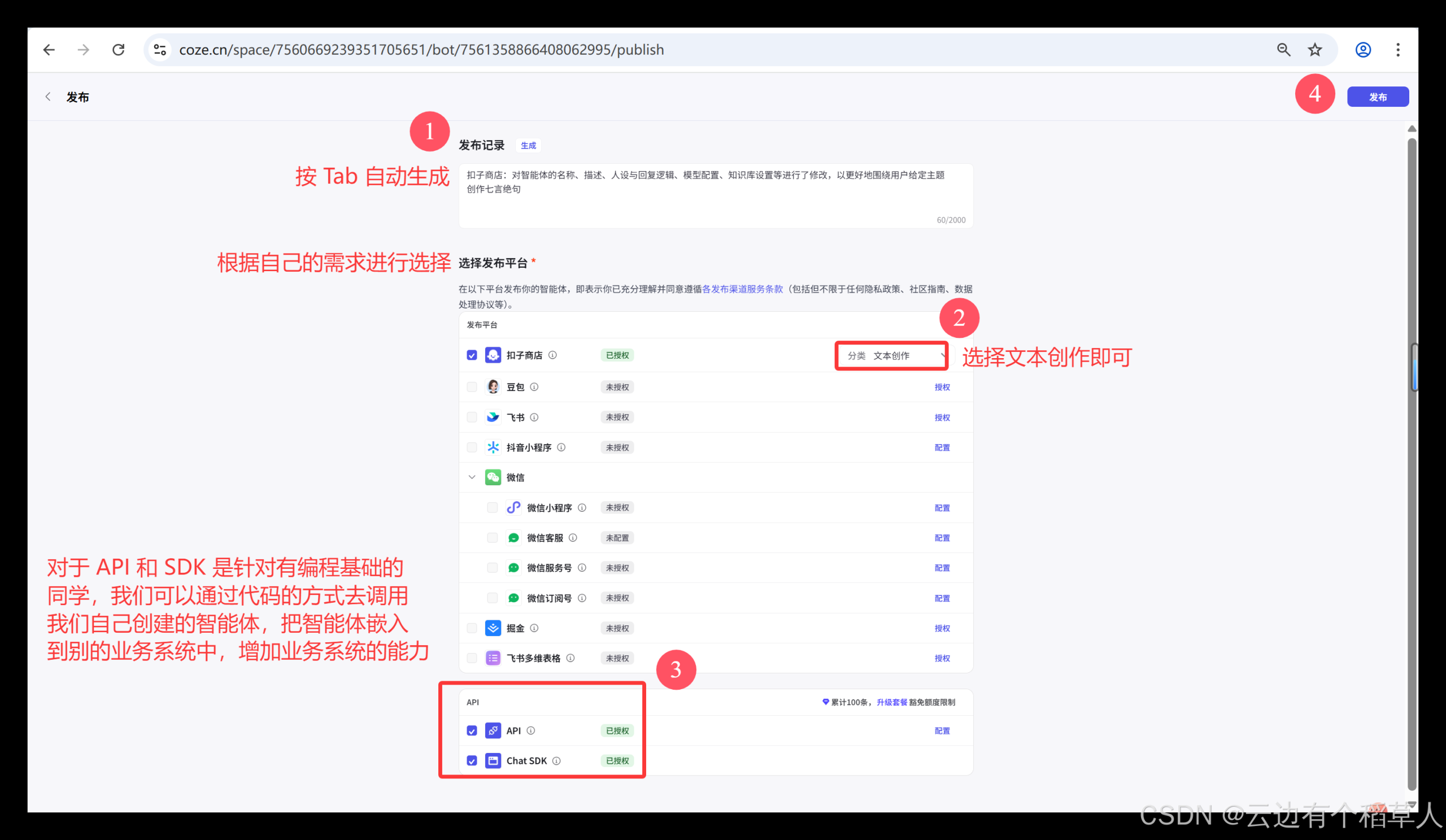Screen dimensions: 1446x840
Task: Click the 掘金 platform icon
Action: coord(494,628)
